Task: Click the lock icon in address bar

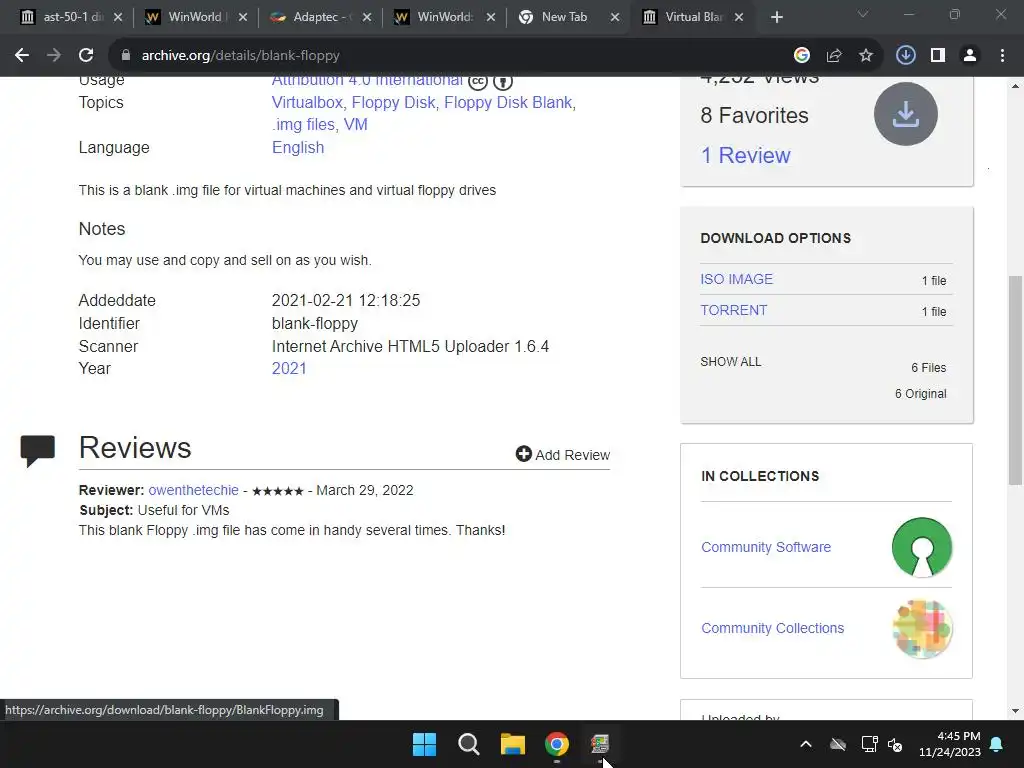Action: click(126, 56)
